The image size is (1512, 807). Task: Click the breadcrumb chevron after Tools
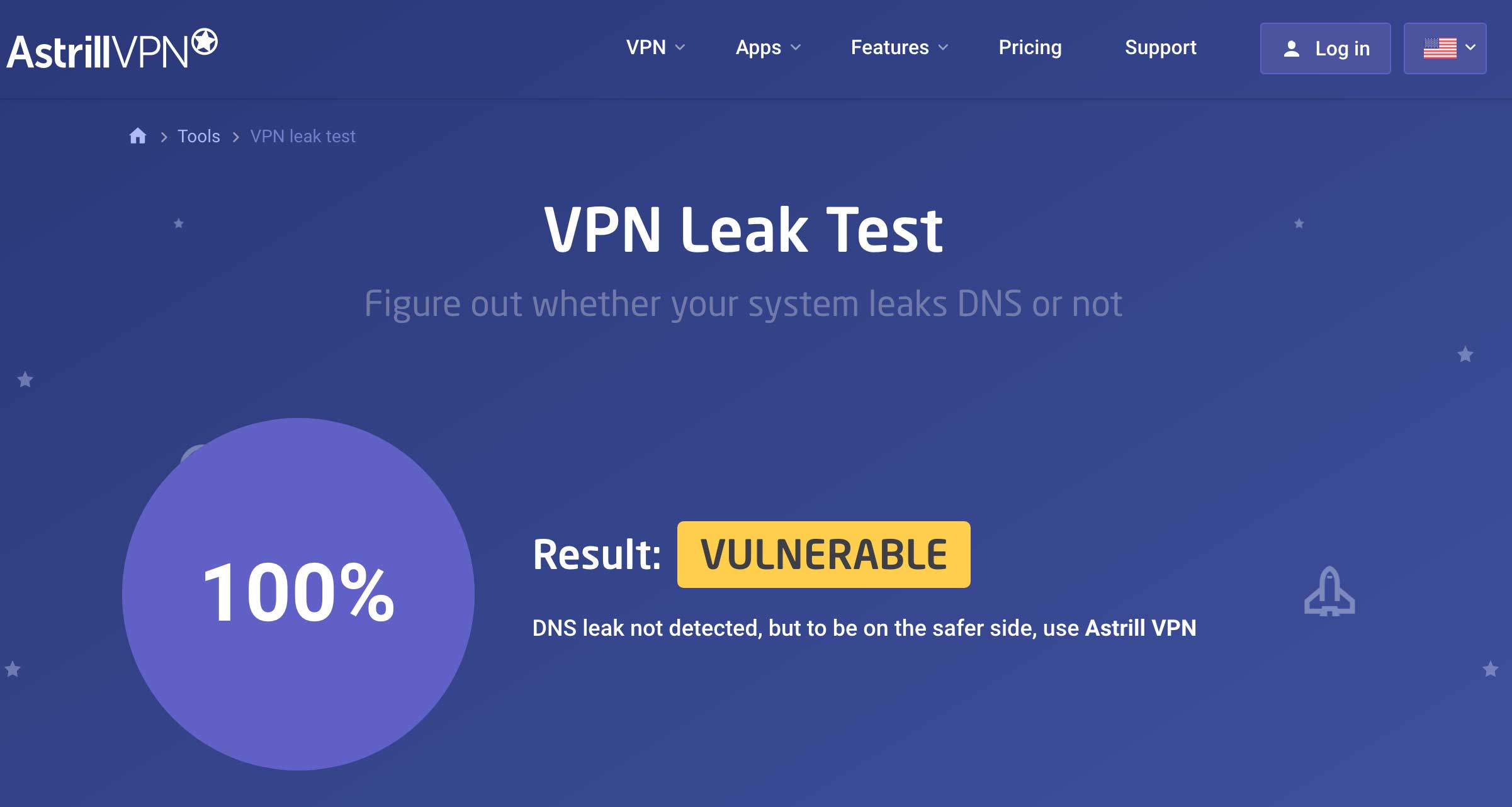(x=236, y=137)
